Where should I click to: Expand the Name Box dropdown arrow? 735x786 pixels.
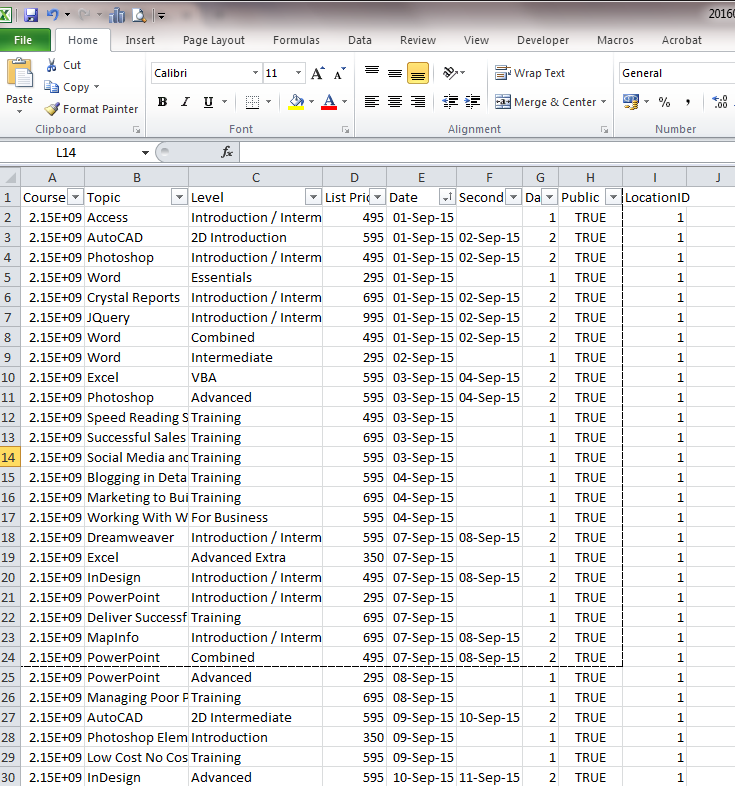(x=145, y=152)
